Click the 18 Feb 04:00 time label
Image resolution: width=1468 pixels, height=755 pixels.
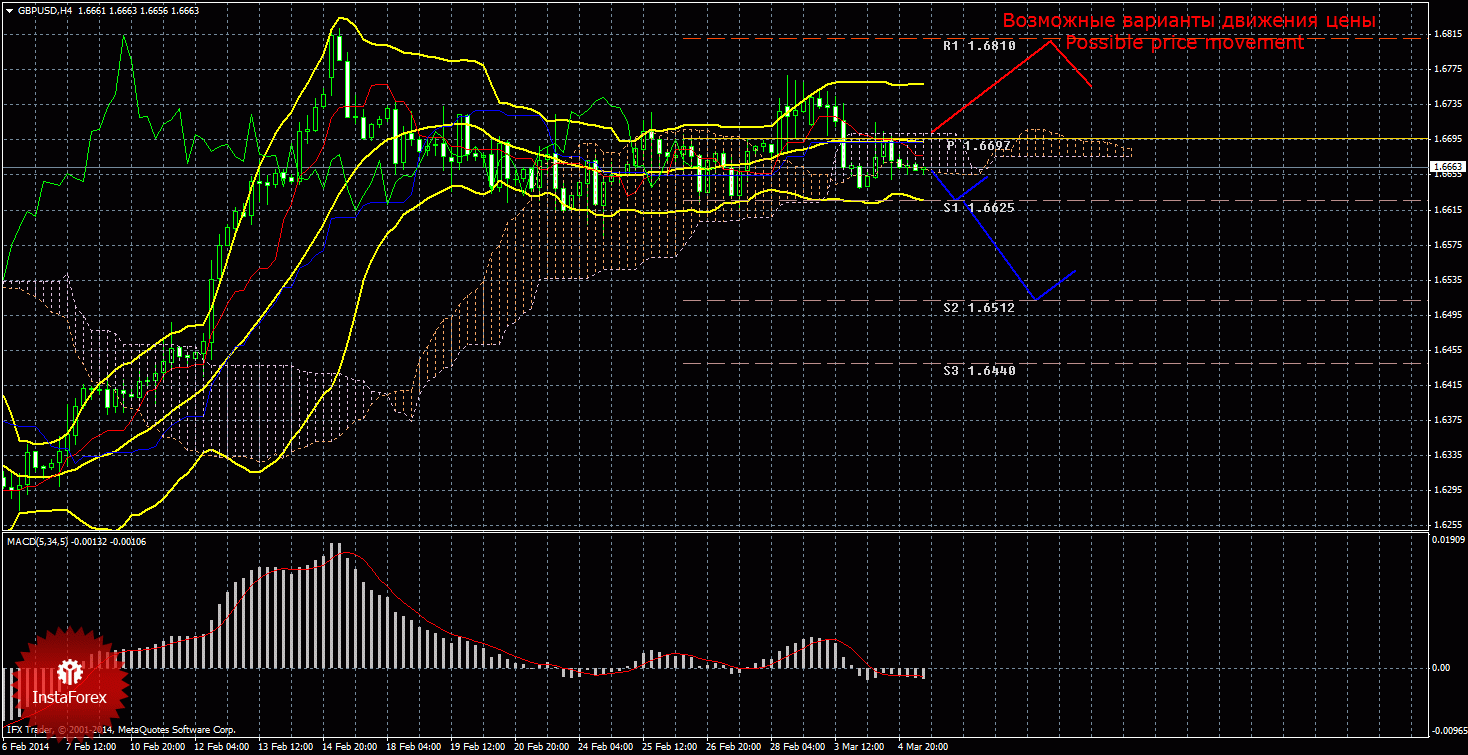[413, 746]
